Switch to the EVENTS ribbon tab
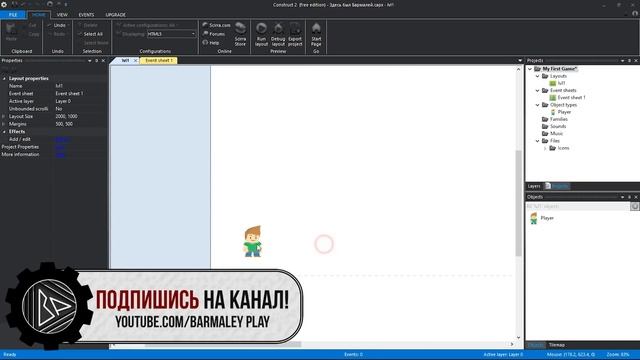 coord(86,15)
